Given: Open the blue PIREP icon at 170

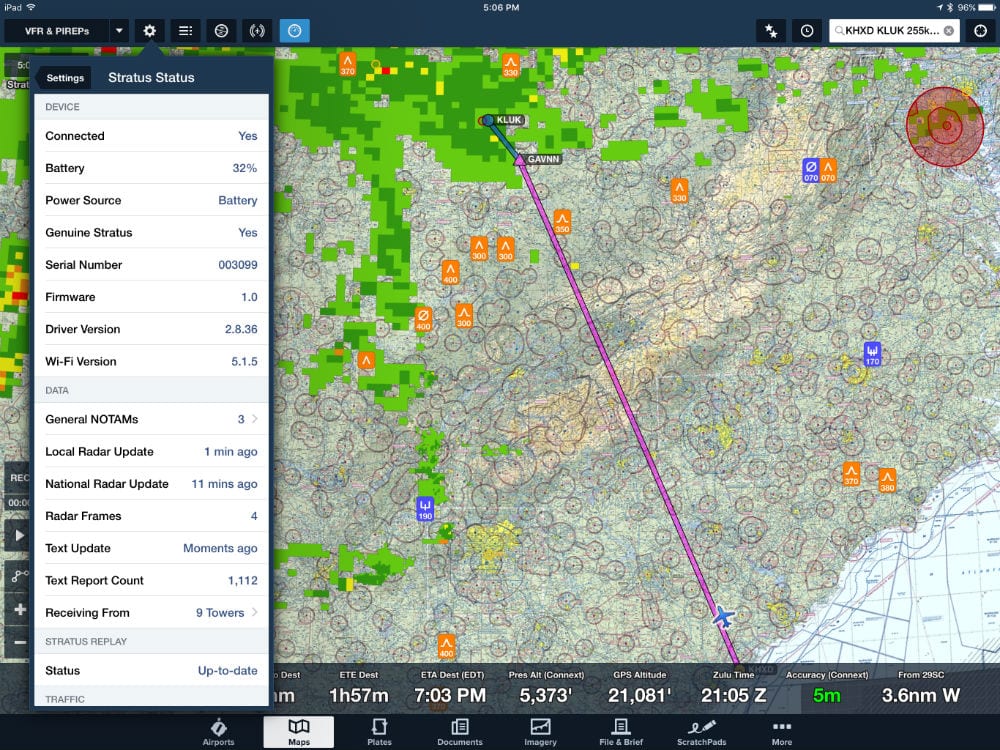Looking at the screenshot, I should [872, 355].
